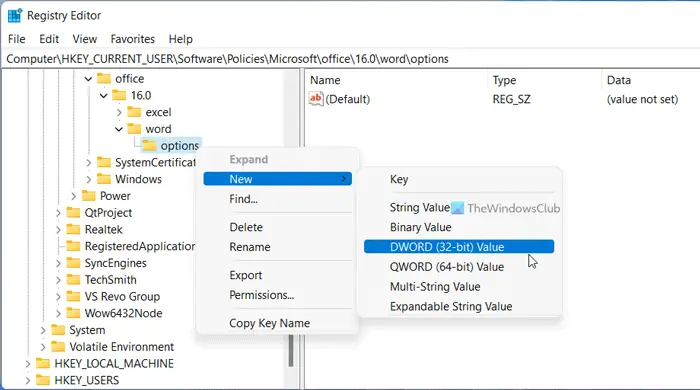Screen dimensions: 700x390
Task: Choose Copy Key Name option
Action: pos(270,323)
